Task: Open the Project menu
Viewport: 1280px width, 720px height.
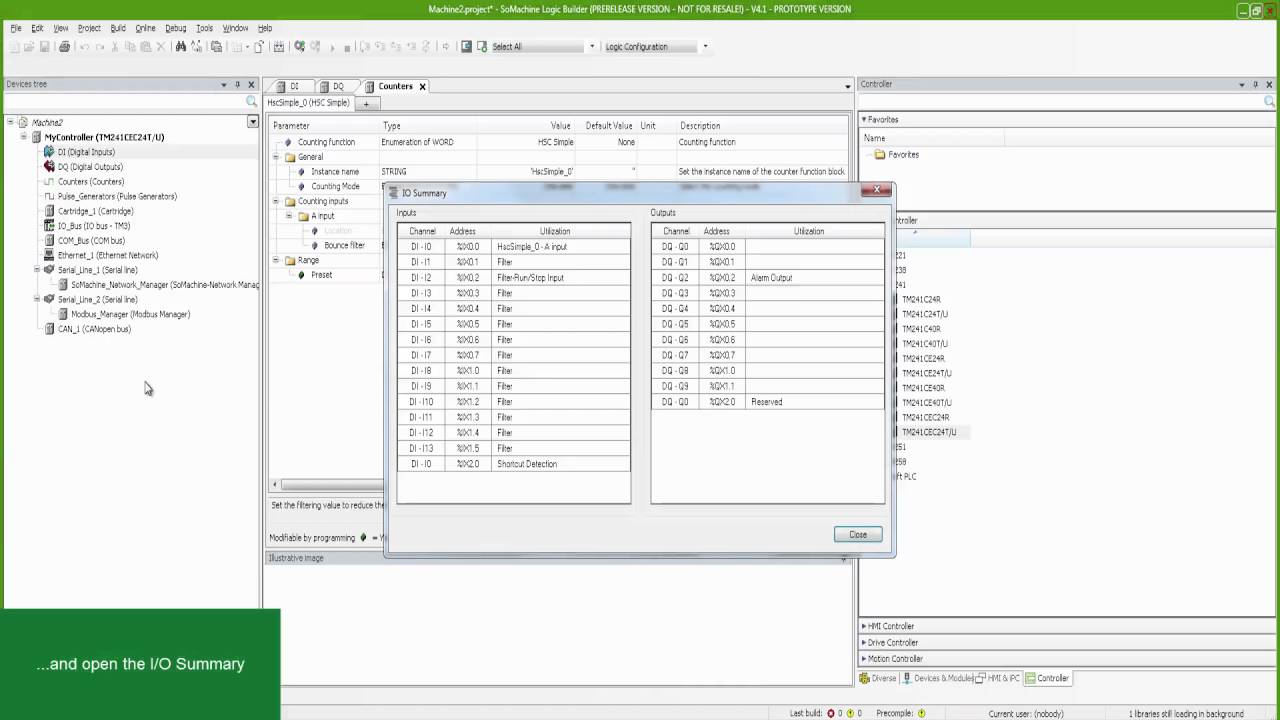Action: pos(89,28)
